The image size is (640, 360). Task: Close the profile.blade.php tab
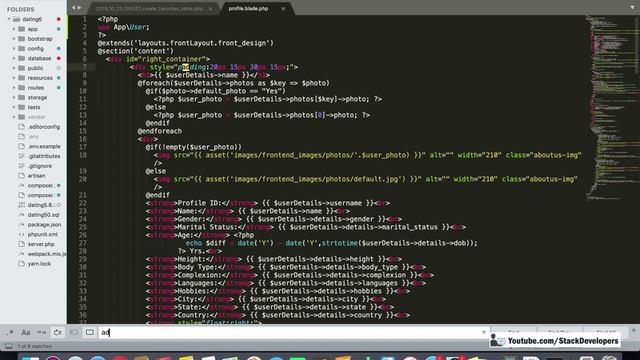click(283, 9)
